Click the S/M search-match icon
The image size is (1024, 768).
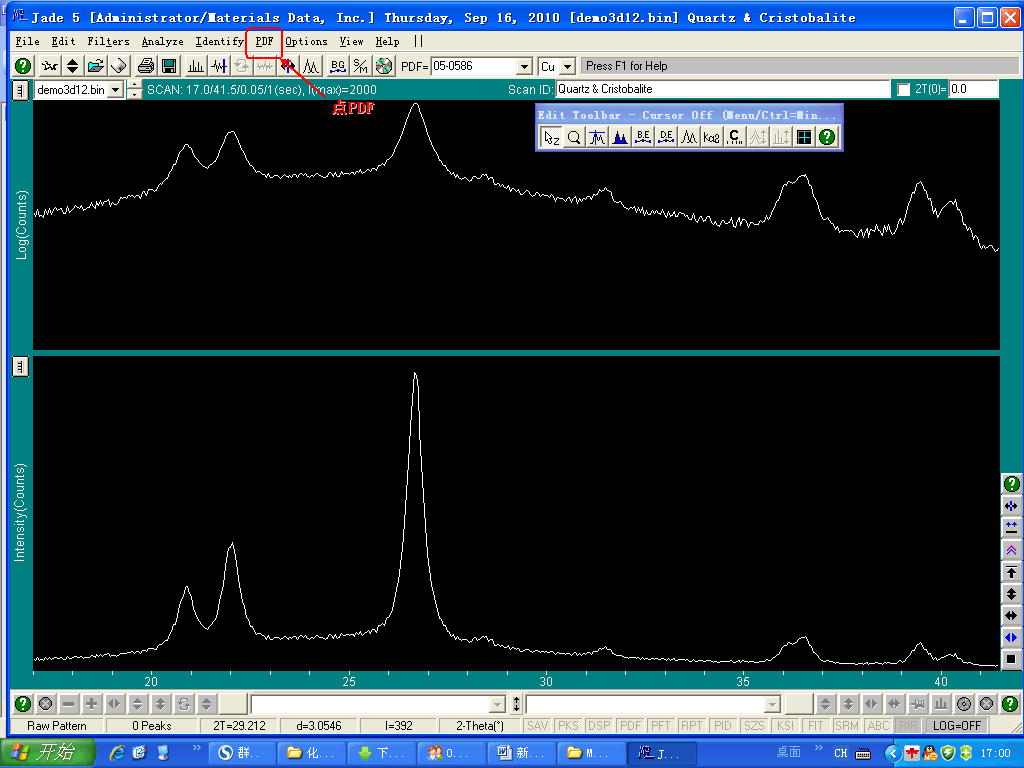[x=360, y=66]
